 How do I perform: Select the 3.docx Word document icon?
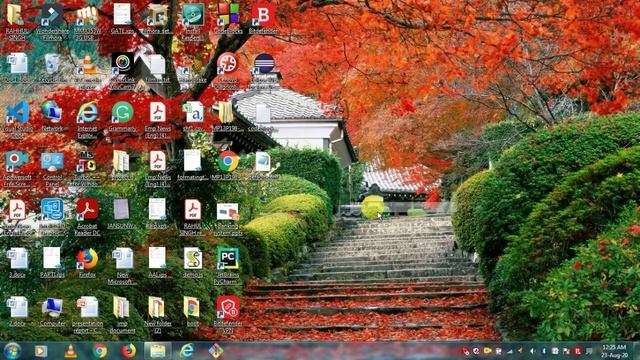(17, 262)
